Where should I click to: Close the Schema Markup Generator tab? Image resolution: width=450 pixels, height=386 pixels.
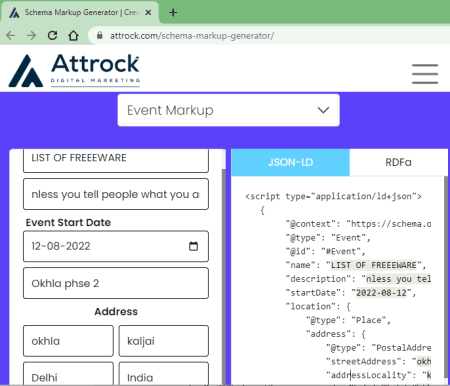click(148, 13)
